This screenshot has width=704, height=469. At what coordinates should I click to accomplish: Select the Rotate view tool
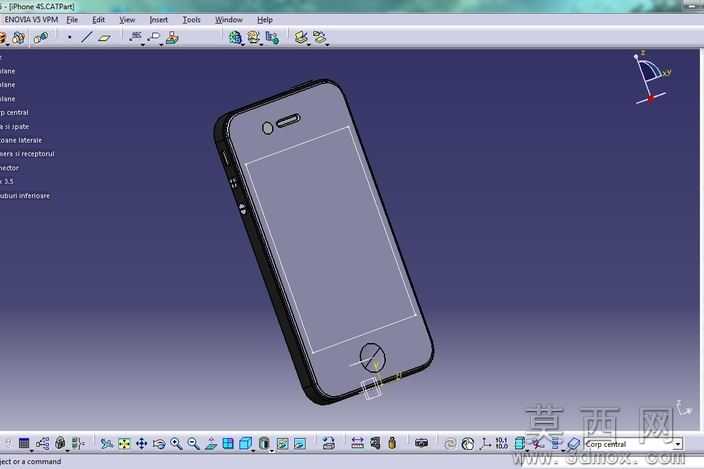coord(158,444)
